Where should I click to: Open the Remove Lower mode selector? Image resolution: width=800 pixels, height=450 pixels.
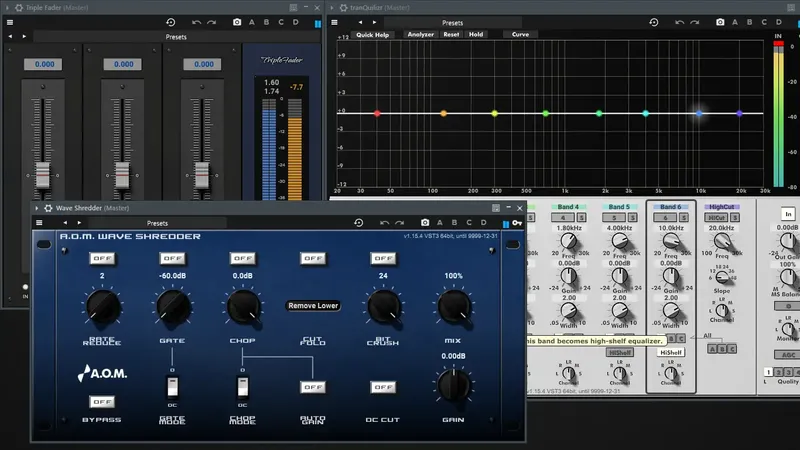click(313, 306)
